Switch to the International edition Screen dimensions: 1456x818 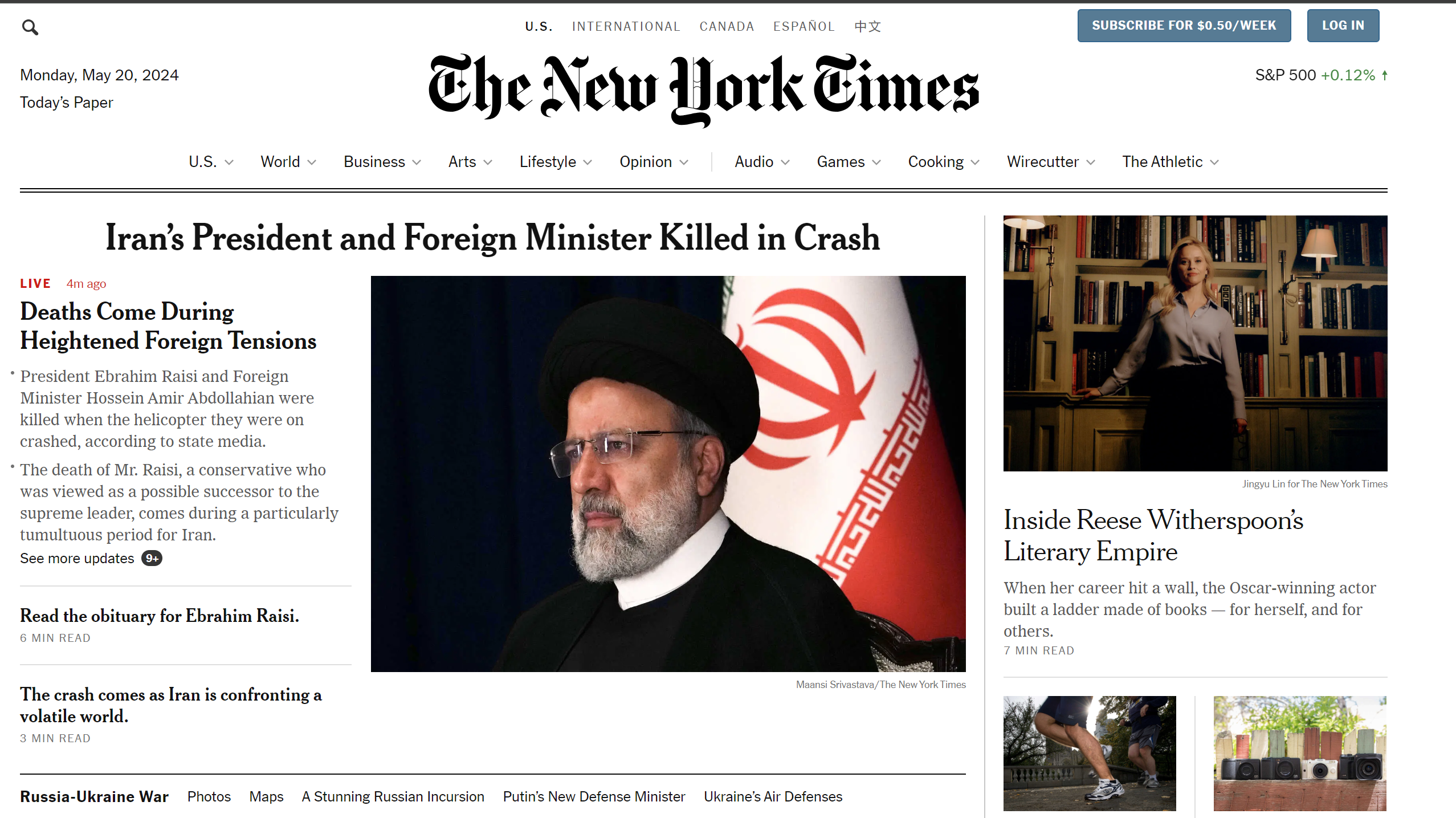point(626,26)
